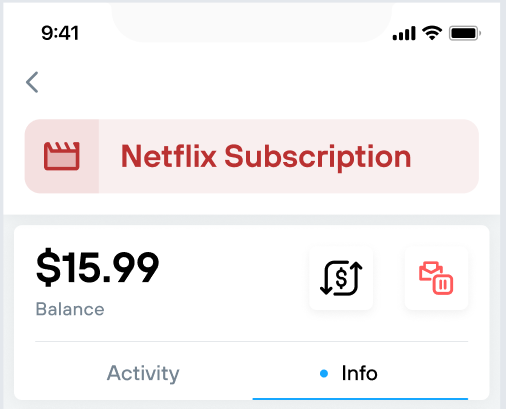The height and width of the screenshot is (409, 506).
Task: Tap the battery indicator icon
Action: pos(465,33)
